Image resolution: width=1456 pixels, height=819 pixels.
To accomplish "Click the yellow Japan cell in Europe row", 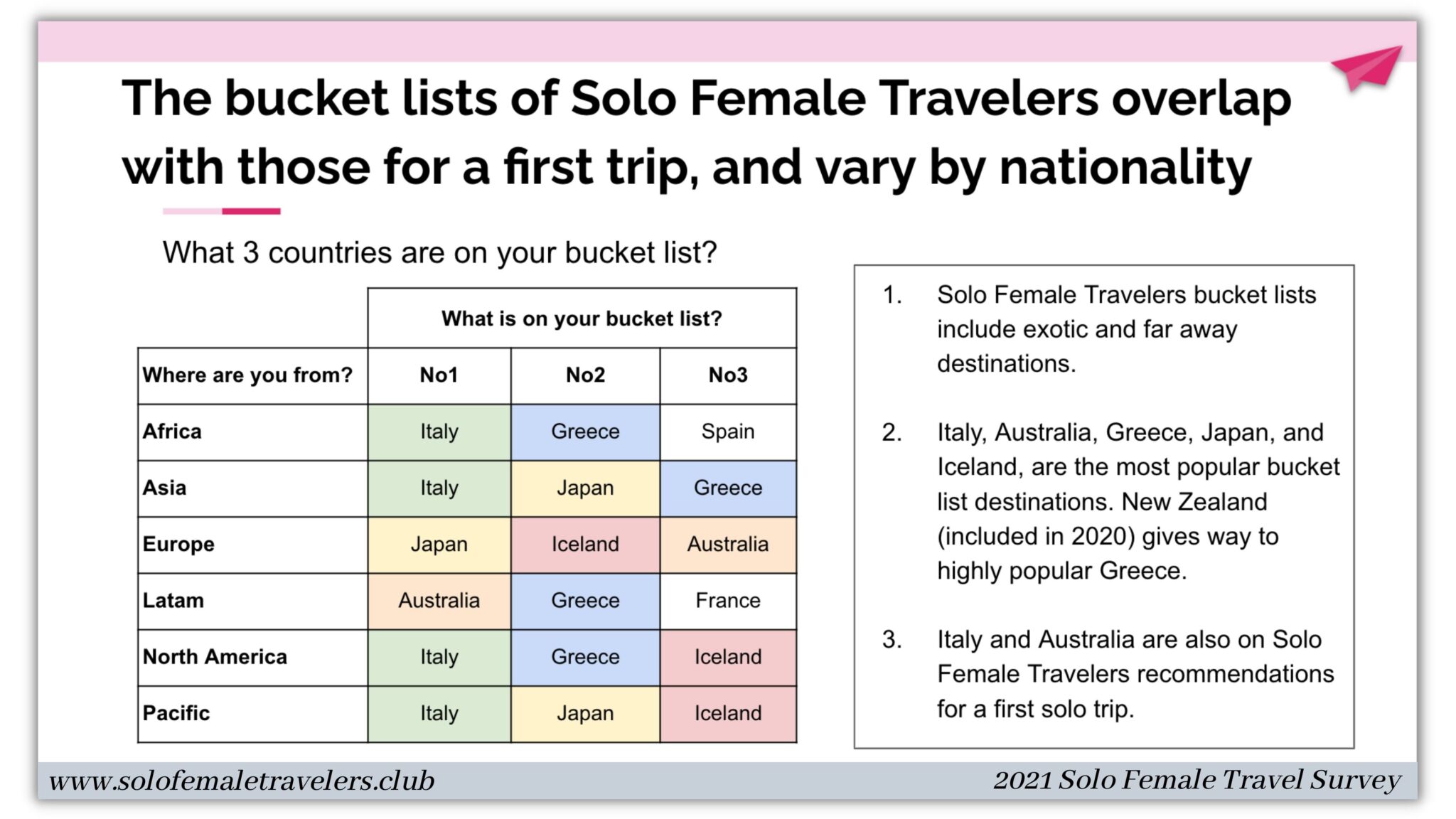I will (439, 545).
